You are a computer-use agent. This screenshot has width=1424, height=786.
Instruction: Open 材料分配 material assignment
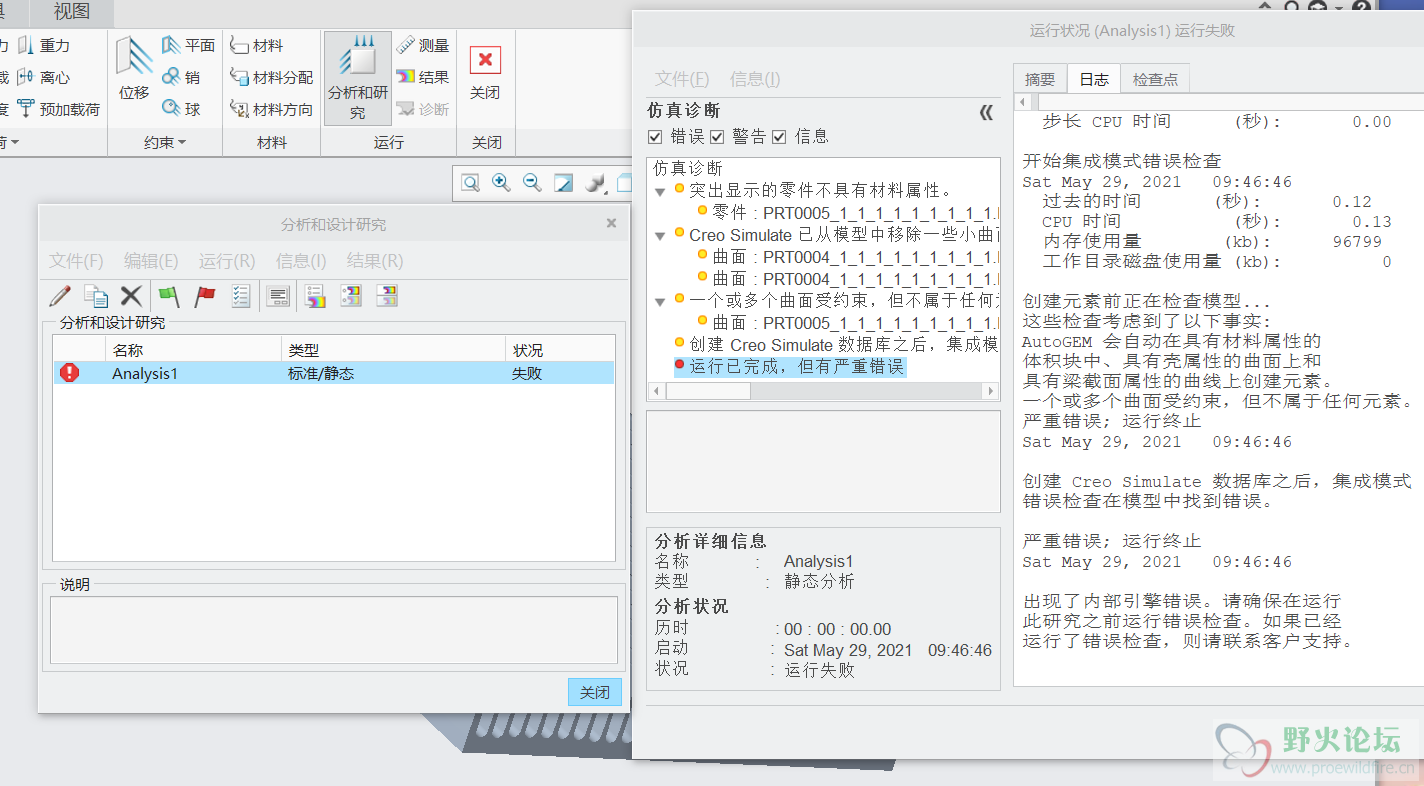click(x=271, y=77)
